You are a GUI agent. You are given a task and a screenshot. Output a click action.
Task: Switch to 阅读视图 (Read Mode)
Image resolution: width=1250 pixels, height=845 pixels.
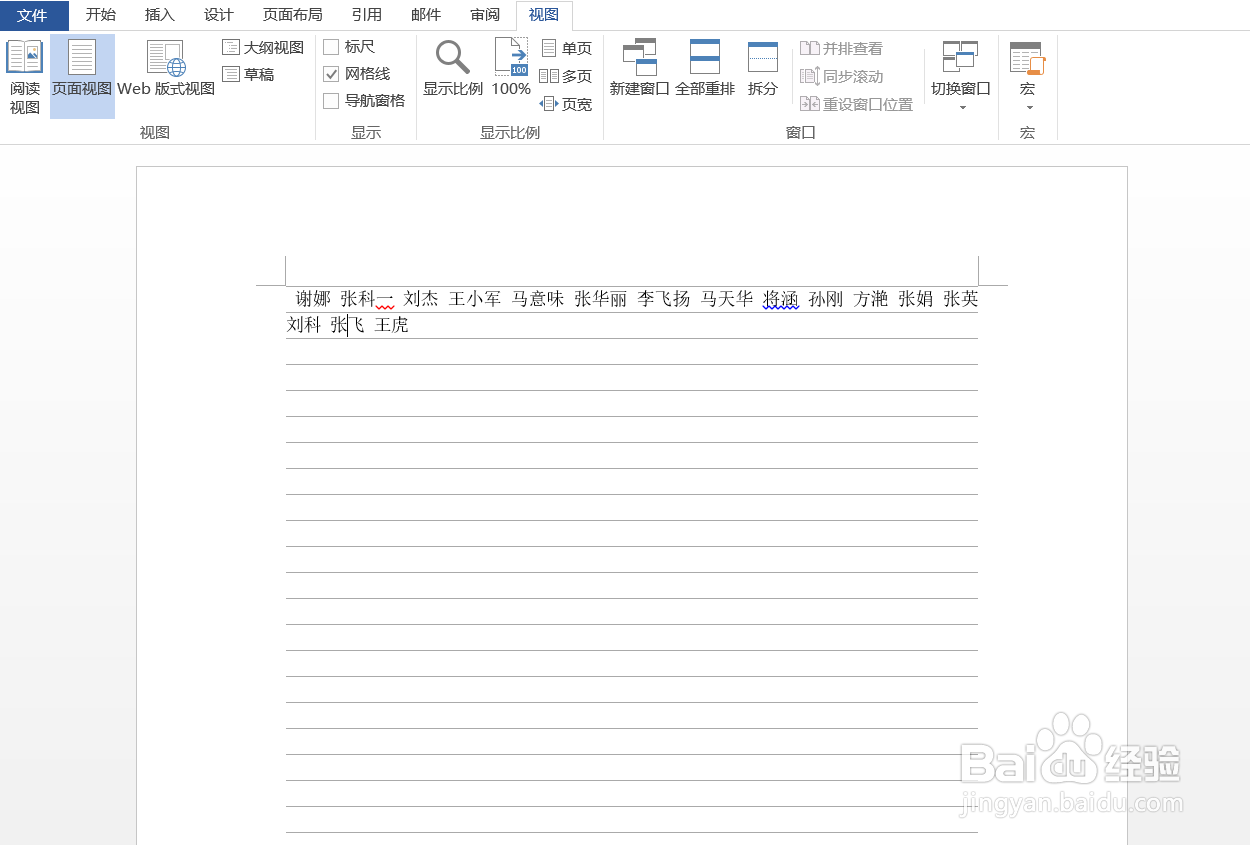(24, 75)
